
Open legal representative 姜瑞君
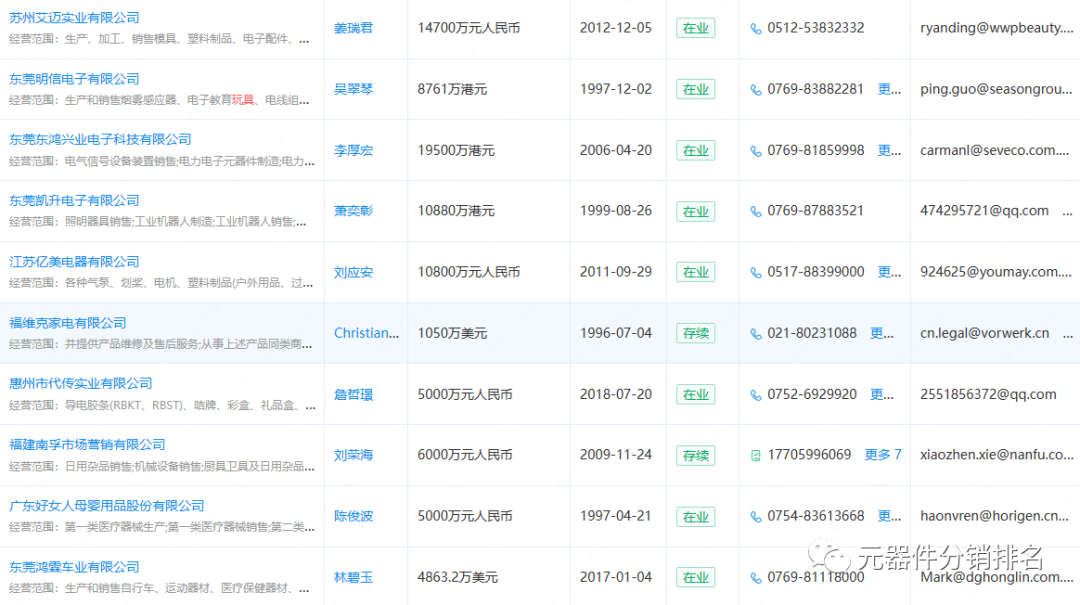click(x=353, y=28)
